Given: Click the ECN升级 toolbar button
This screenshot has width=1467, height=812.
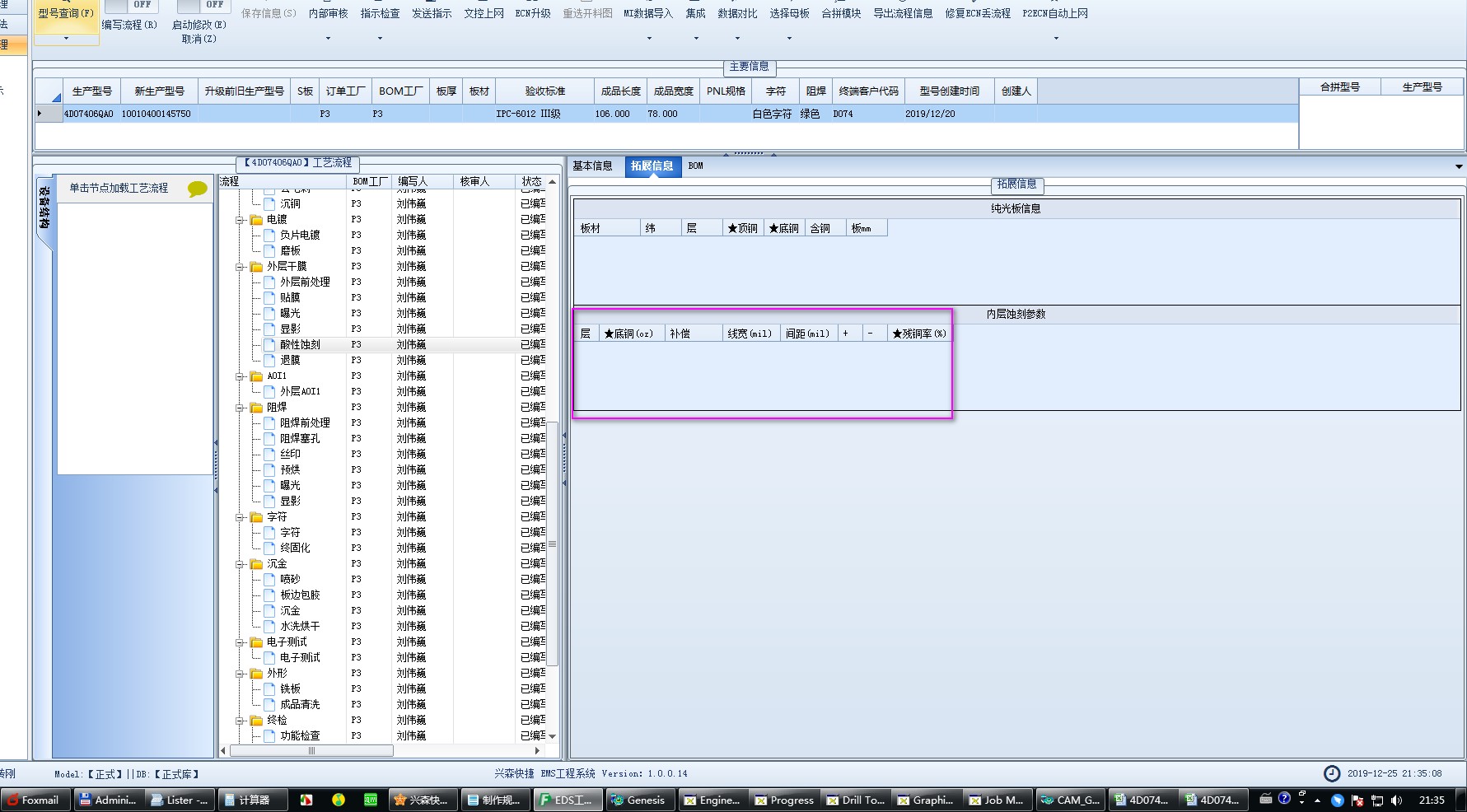Looking at the screenshot, I should (x=533, y=14).
